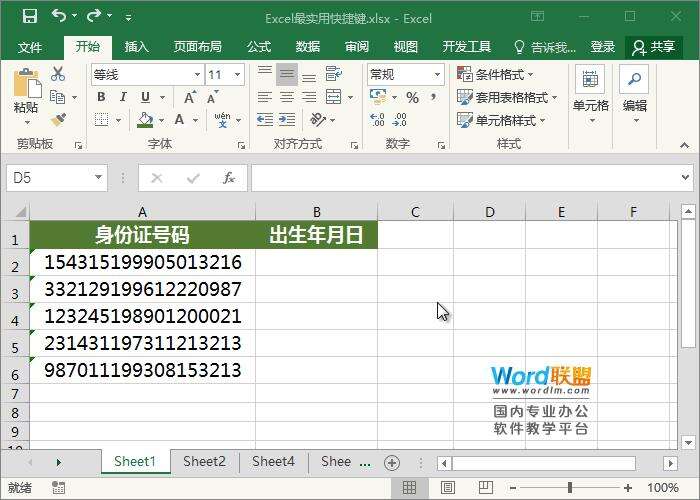Click the Save icon in title bar
The image size is (700, 500).
click(29, 17)
